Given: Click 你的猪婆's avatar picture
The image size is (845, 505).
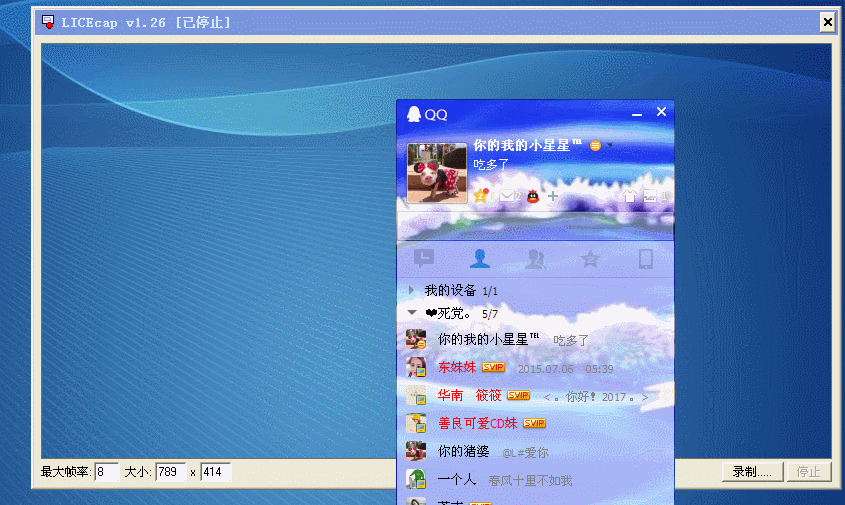Looking at the screenshot, I should tap(416, 451).
